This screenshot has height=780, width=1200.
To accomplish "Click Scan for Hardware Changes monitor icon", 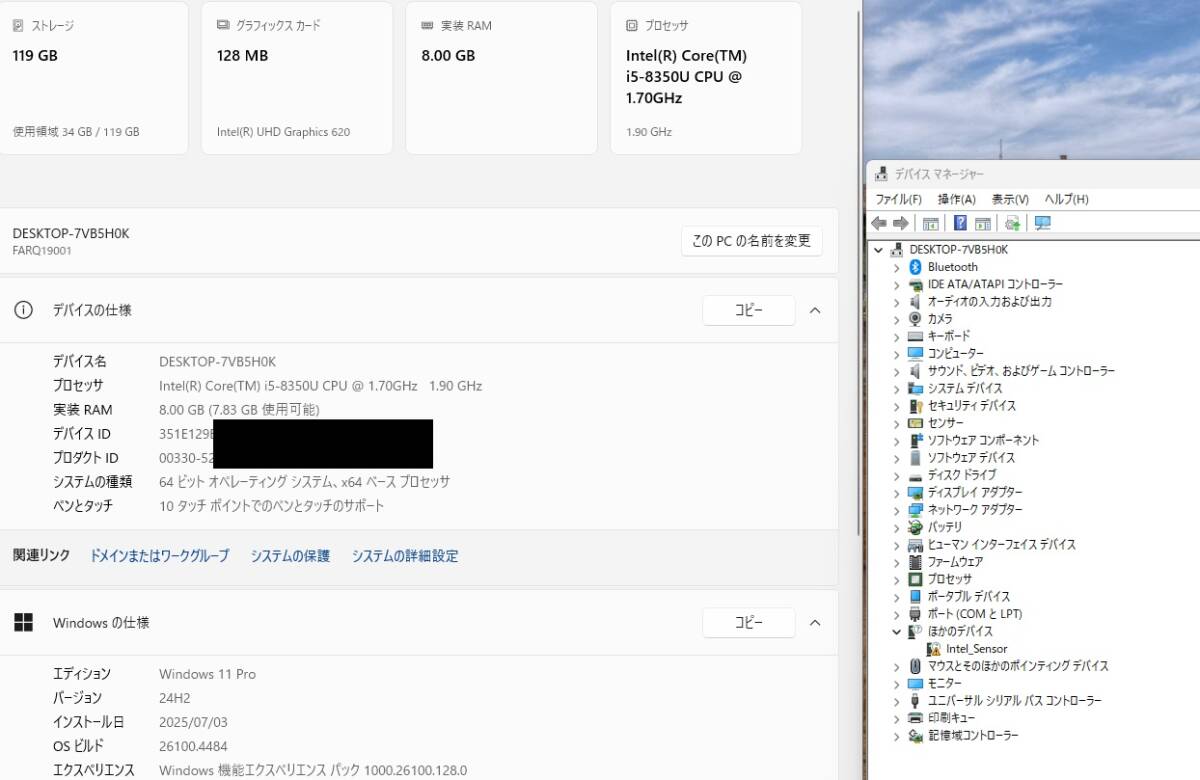I will (1043, 223).
